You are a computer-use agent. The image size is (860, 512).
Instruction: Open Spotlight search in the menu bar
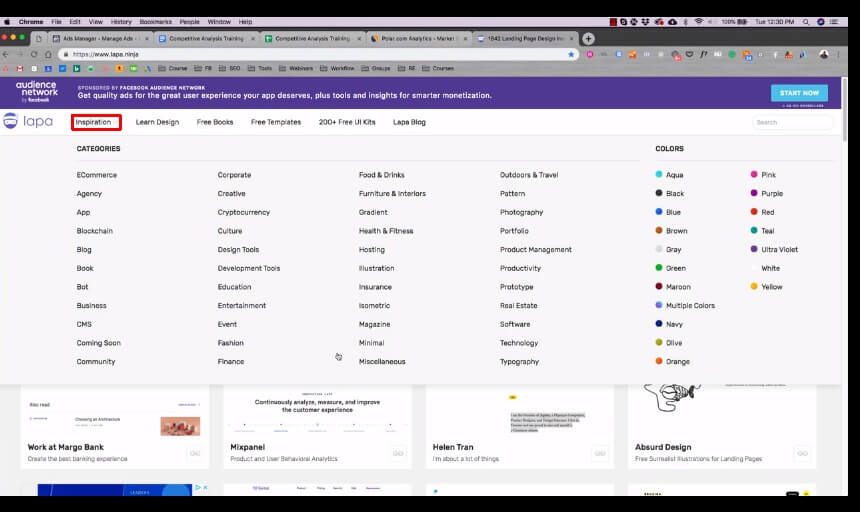806,22
